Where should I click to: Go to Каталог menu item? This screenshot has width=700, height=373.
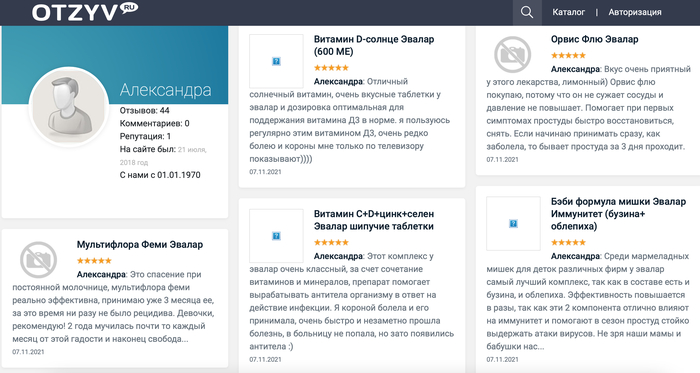(x=568, y=12)
